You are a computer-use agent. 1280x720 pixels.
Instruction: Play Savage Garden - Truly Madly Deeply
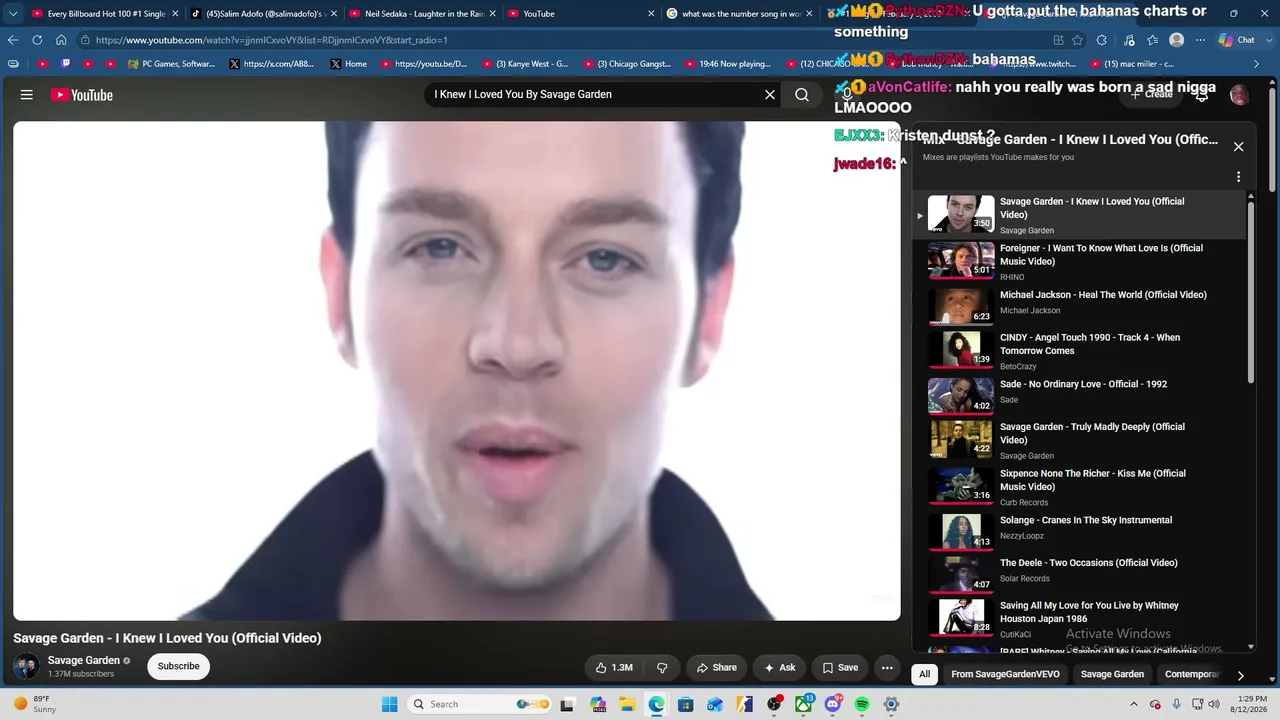click(1080, 439)
